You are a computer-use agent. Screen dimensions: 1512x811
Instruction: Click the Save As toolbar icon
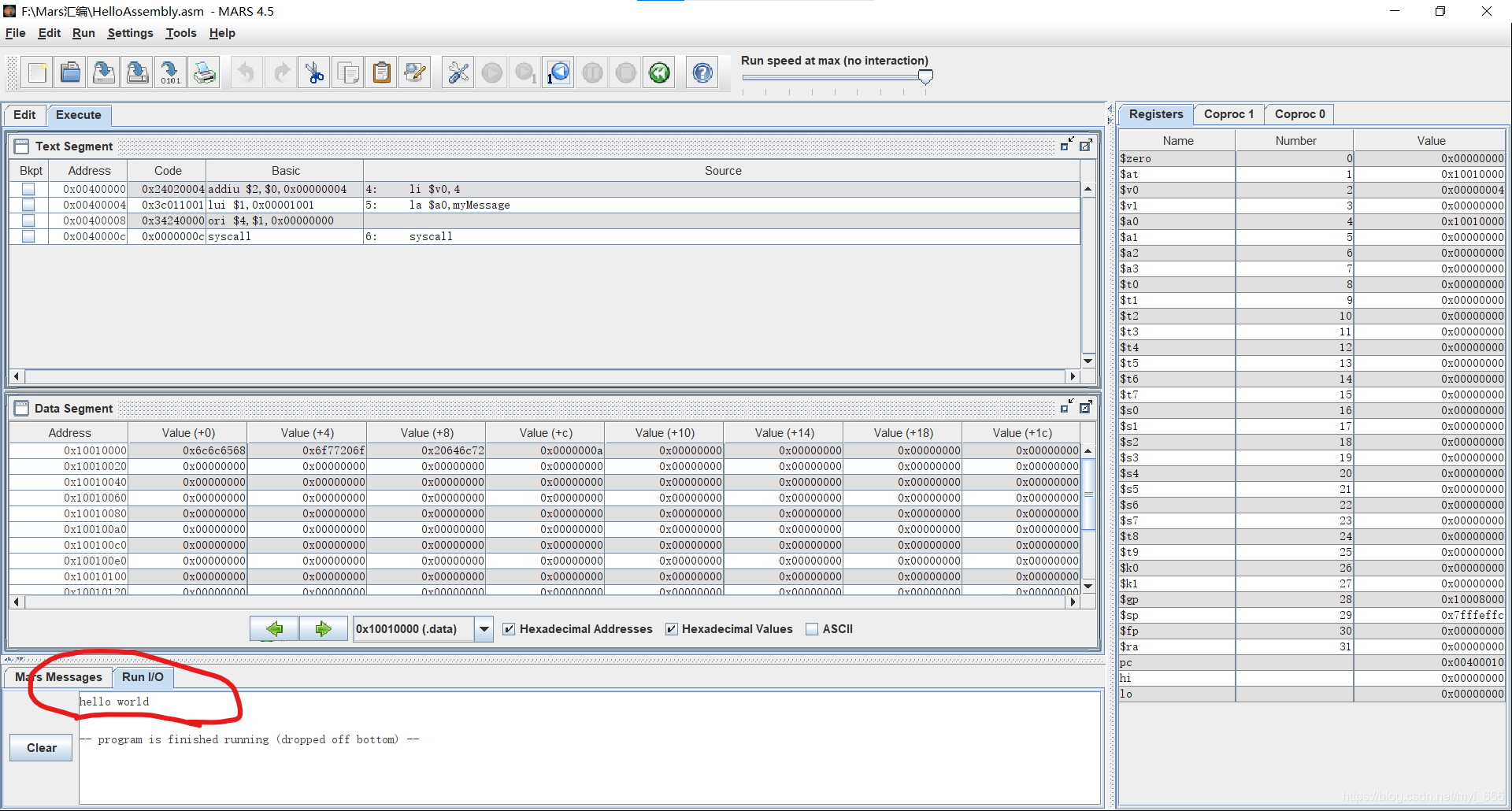[137, 73]
